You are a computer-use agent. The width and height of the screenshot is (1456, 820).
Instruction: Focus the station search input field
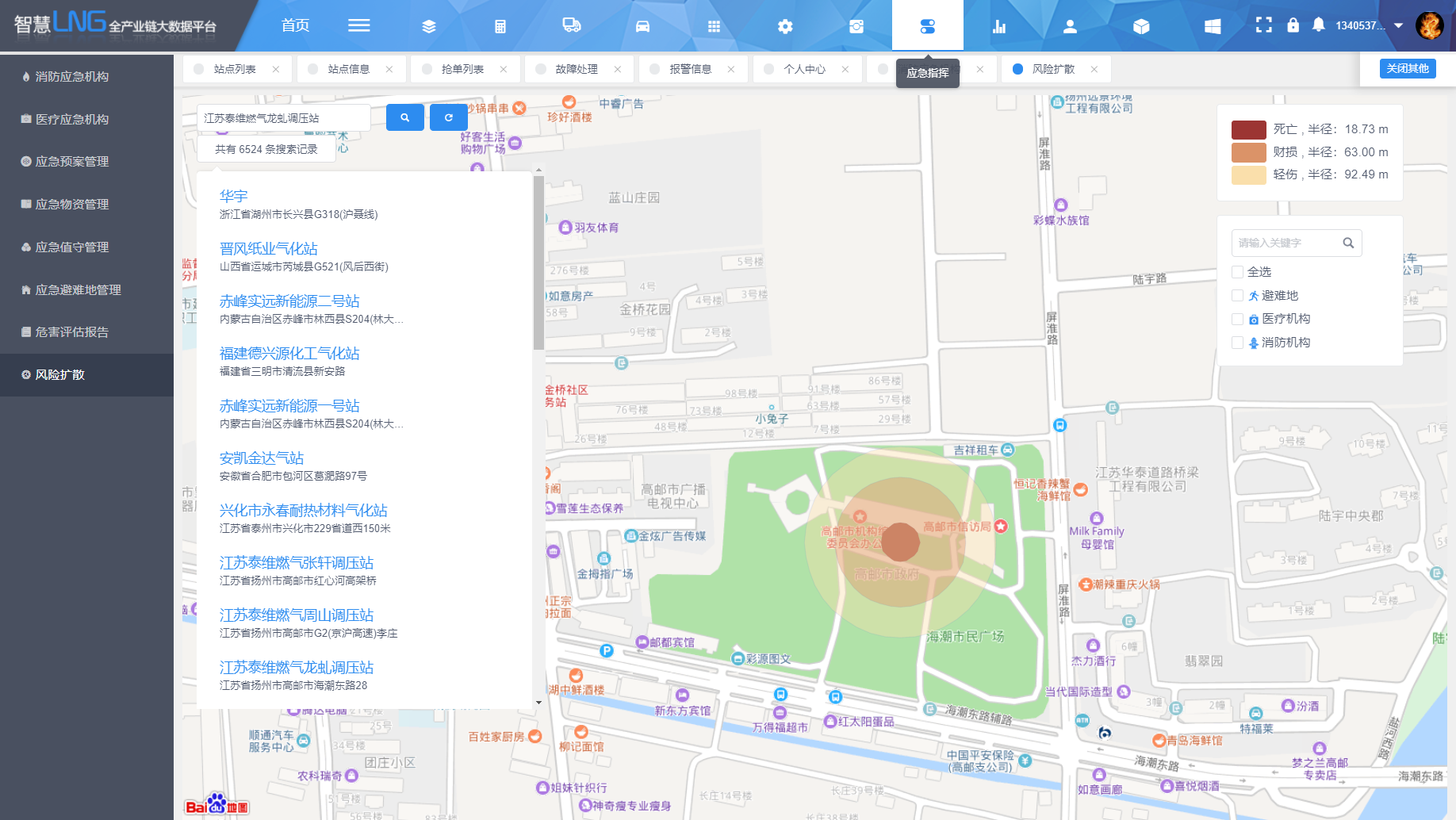(x=284, y=117)
